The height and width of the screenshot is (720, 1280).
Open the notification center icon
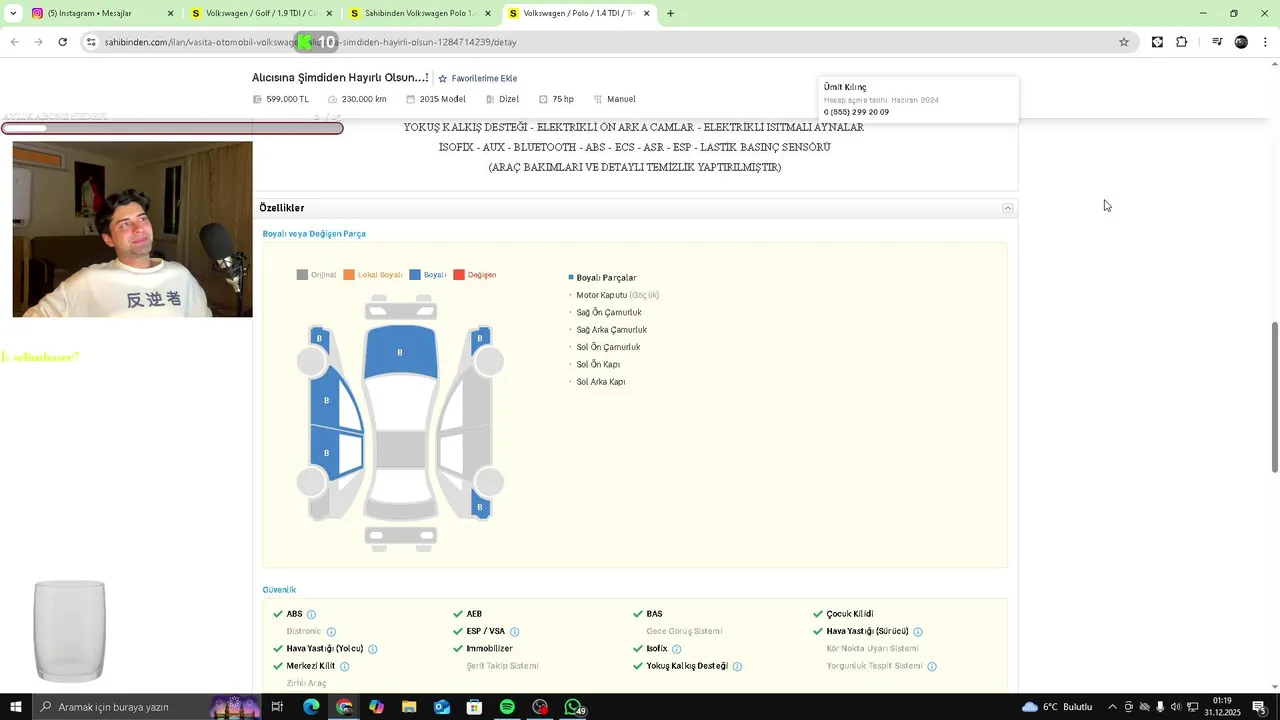click(x=1259, y=707)
